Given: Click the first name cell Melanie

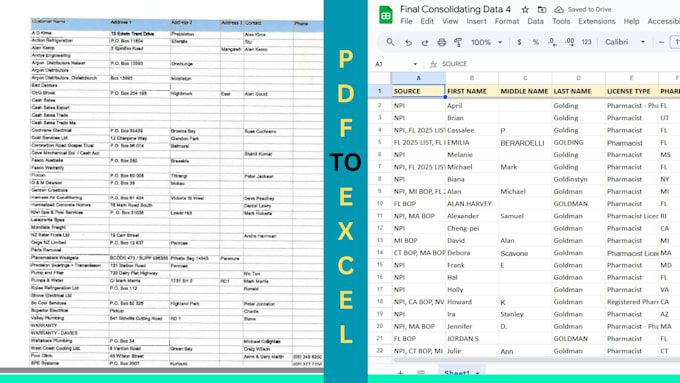Looking at the screenshot, I should click(x=472, y=154).
